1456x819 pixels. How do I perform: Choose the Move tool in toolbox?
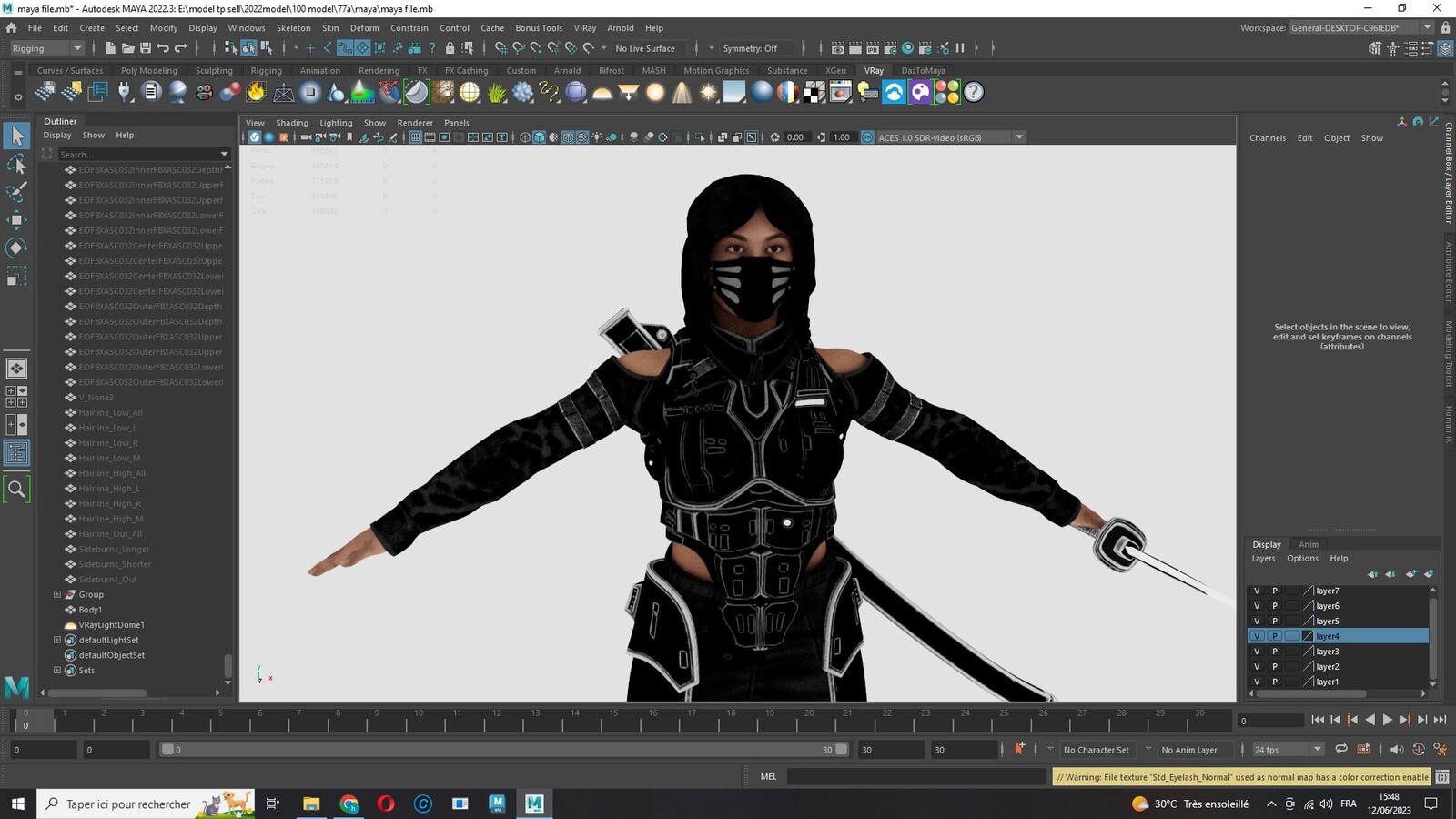(x=16, y=220)
